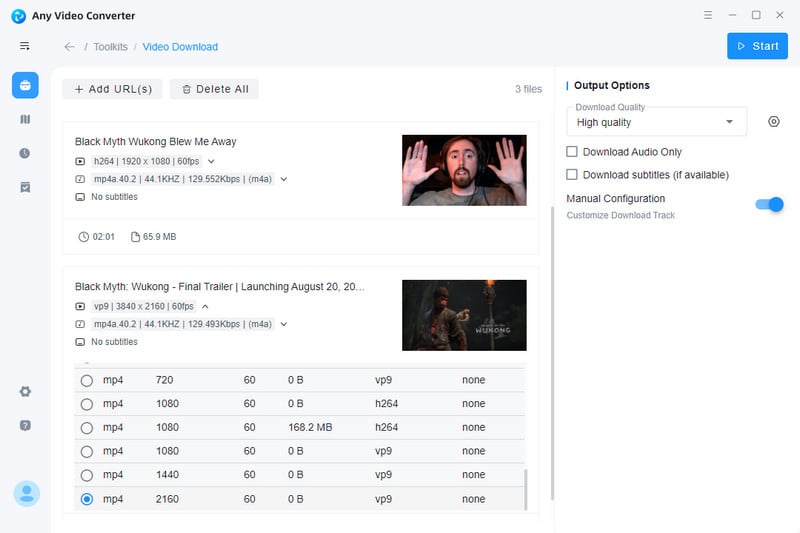Open the library columns sidebar icon
Image resolution: width=800 pixels, height=533 pixels.
point(25,119)
